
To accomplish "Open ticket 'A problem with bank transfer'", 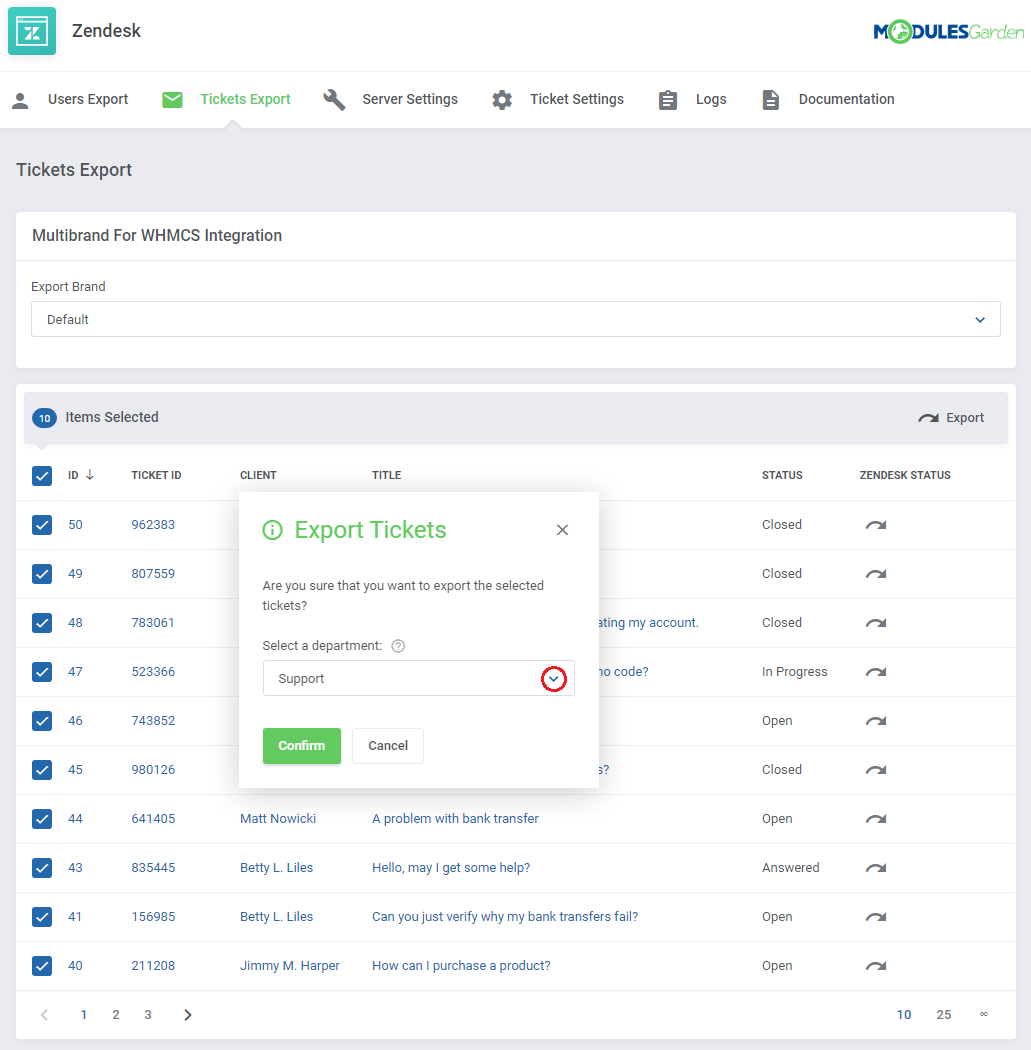I will pos(455,818).
